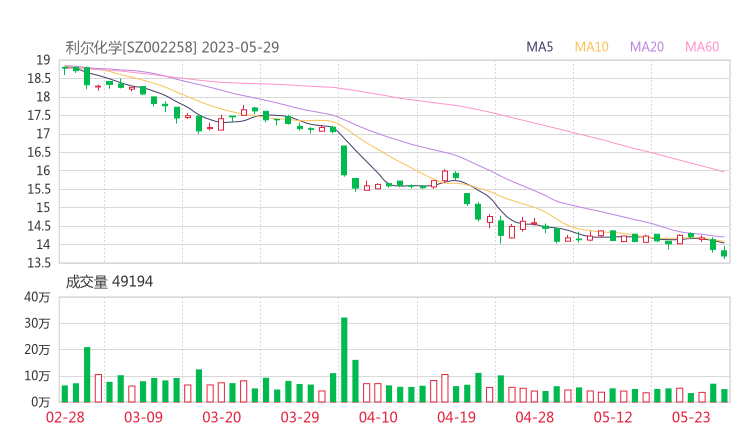Click the 14.5 price axis label
Viewport: 740px width, 440px height.
tap(39, 226)
